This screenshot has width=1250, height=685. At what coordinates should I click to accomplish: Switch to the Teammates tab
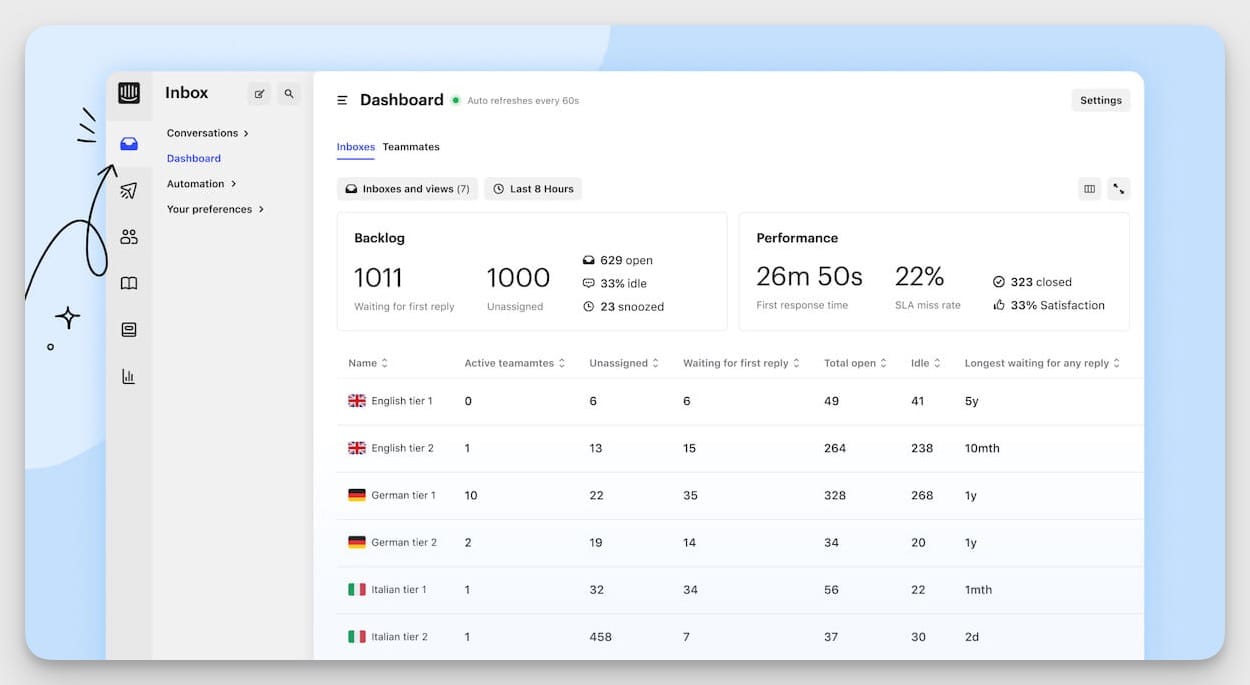pos(411,147)
